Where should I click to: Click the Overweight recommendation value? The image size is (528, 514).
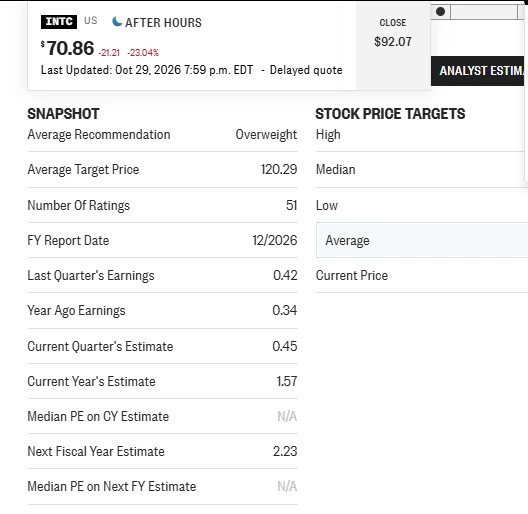click(x=266, y=134)
